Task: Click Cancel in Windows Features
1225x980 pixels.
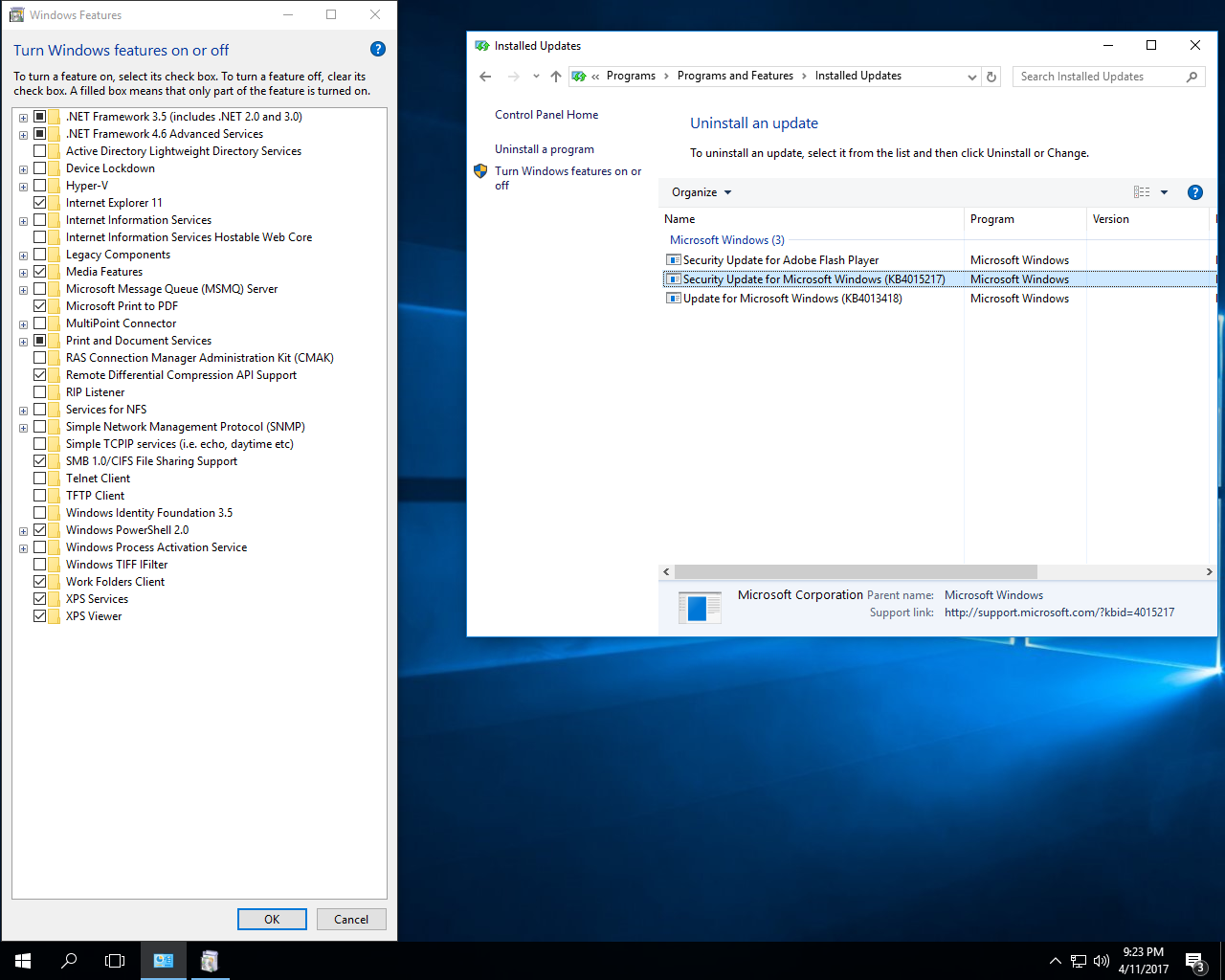Action: tap(351, 919)
